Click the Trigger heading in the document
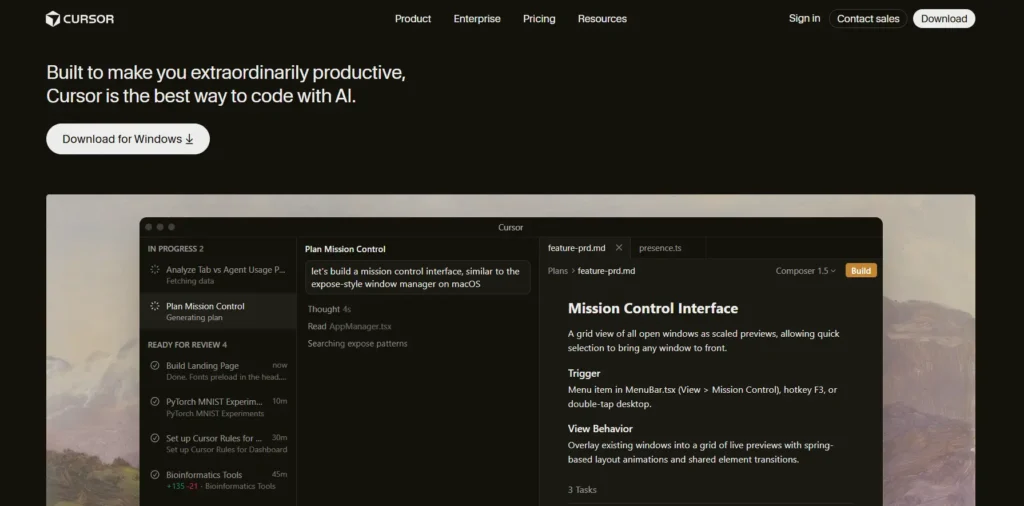Screen dimensions: 1024x506 click(584, 373)
